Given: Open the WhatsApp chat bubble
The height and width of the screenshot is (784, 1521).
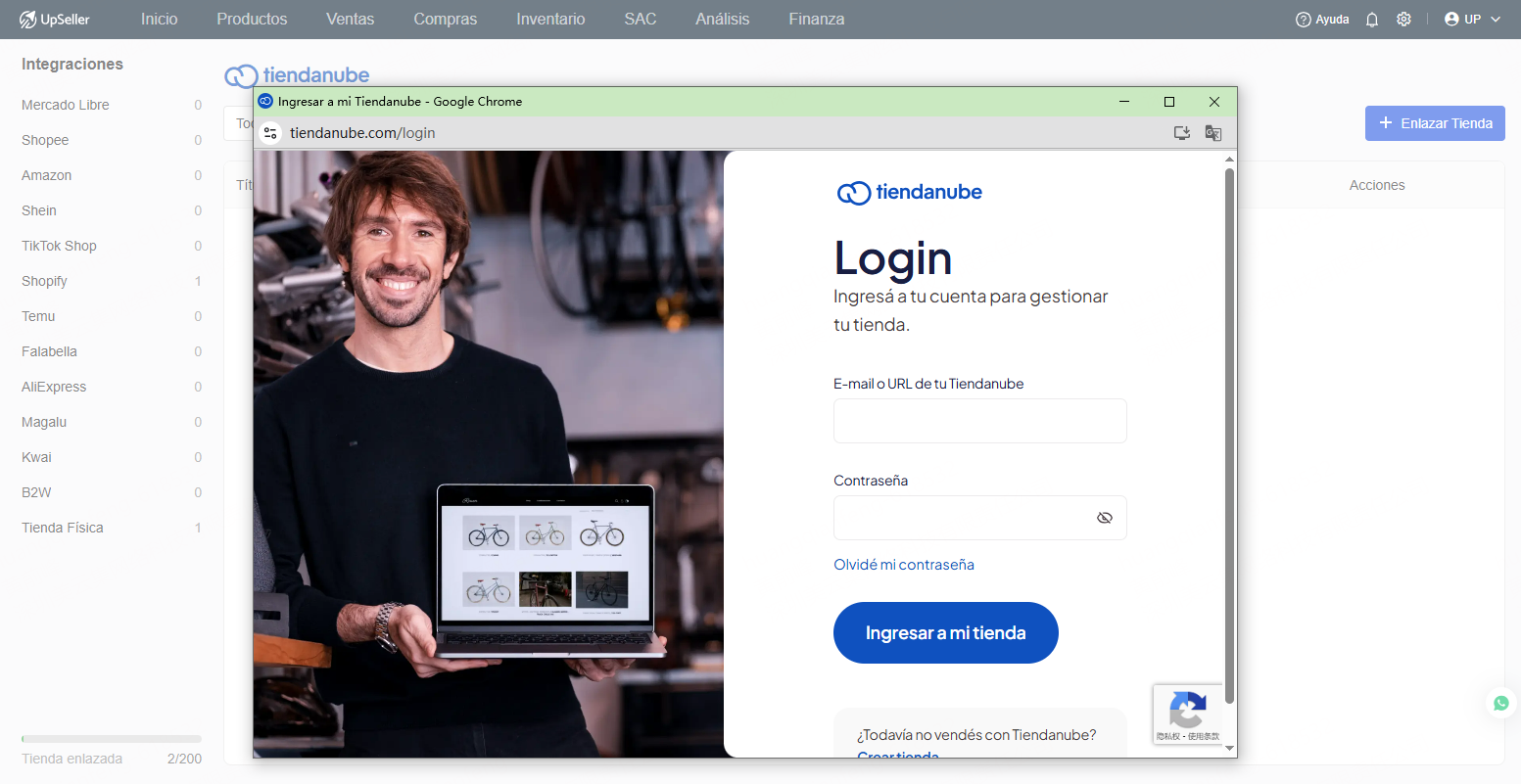Looking at the screenshot, I should click(x=1501, y=703).
